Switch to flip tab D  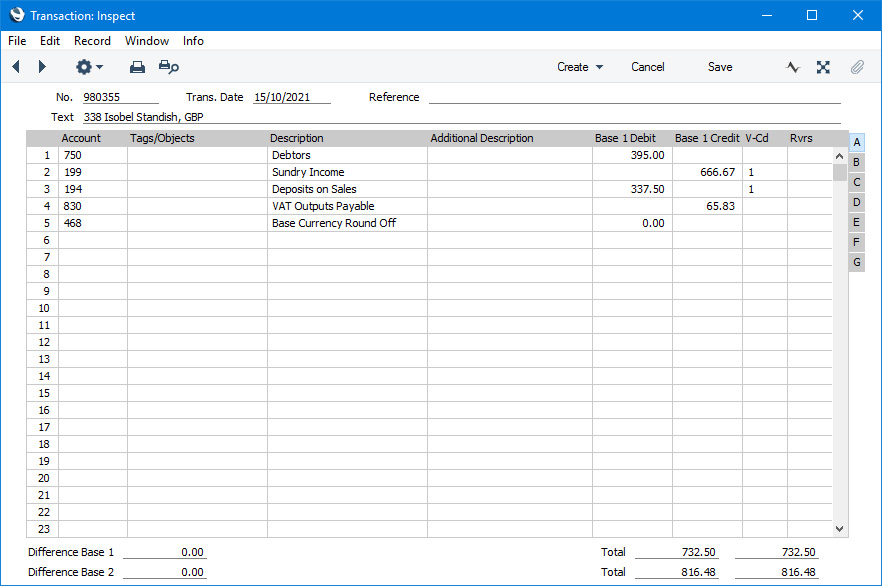click(857, 202)
